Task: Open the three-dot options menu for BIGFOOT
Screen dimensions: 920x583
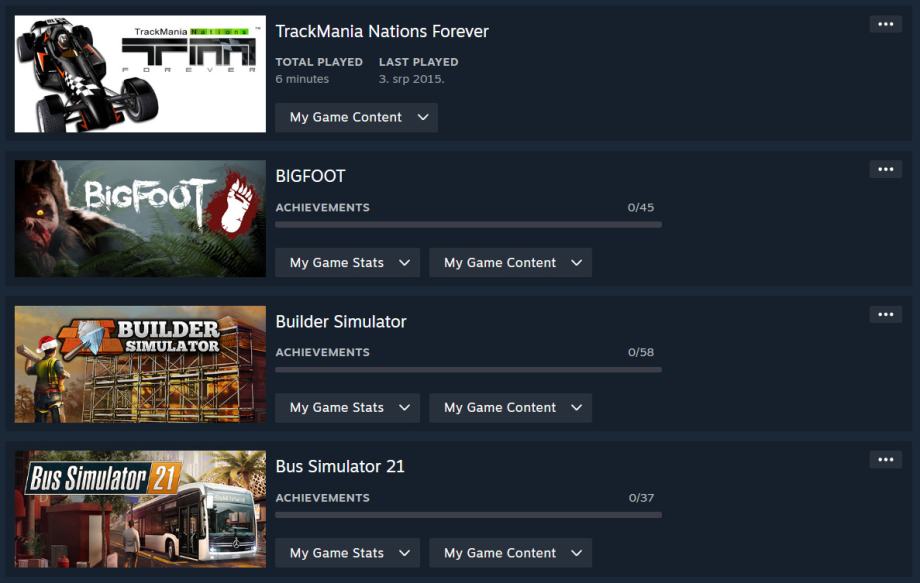Action: tap(885, 170)
